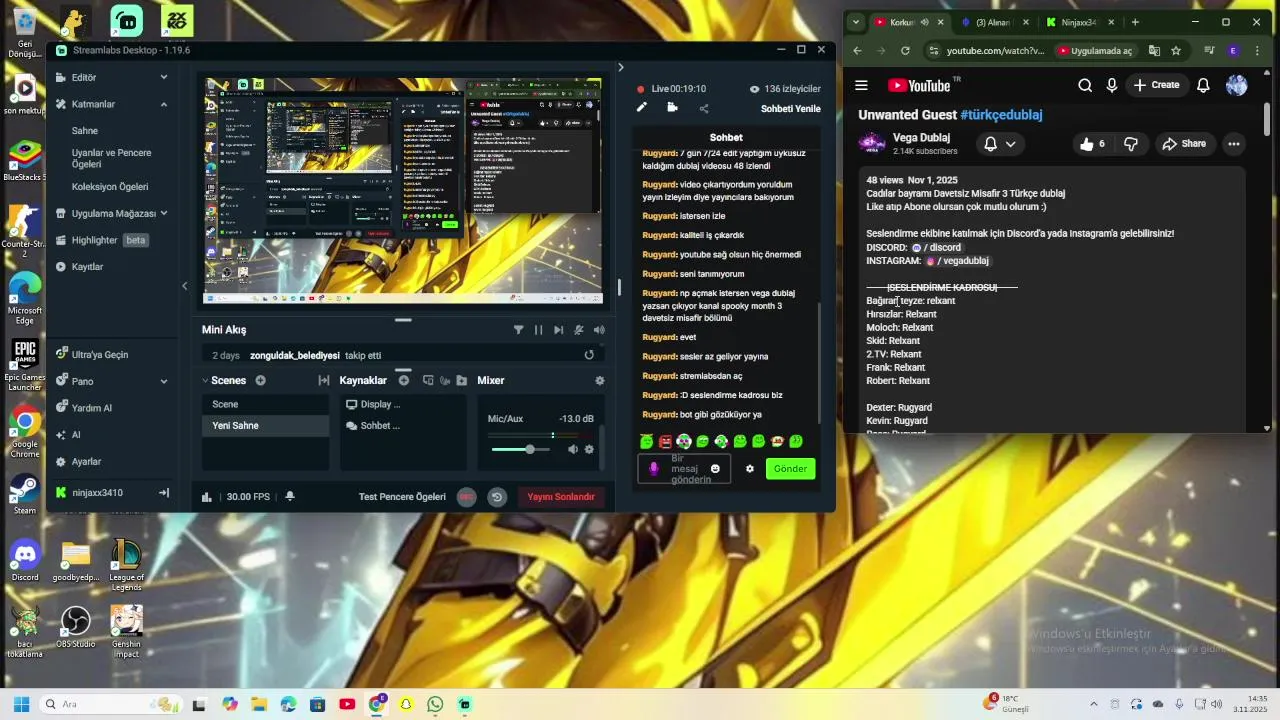Pause the Mini Akış alert queue
The image size is (1280, 720).
point(538,329)
